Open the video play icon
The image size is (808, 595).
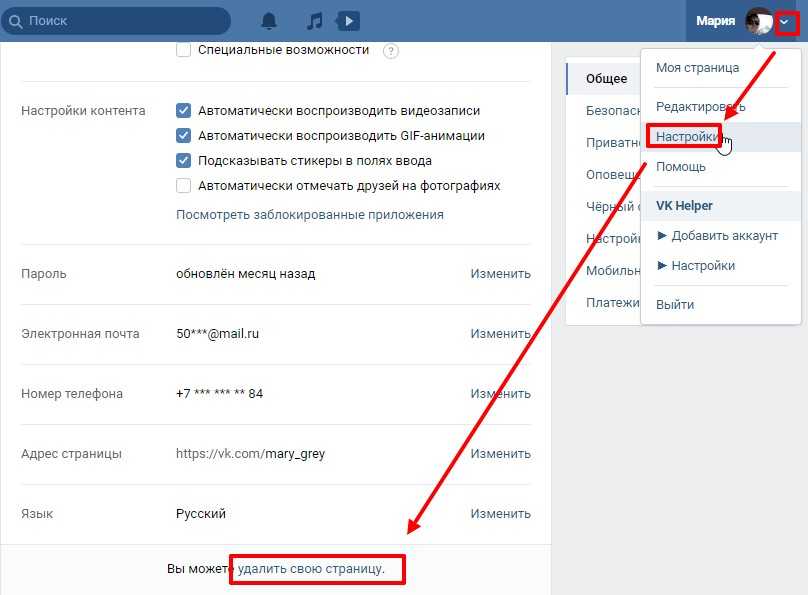[348, 21]
